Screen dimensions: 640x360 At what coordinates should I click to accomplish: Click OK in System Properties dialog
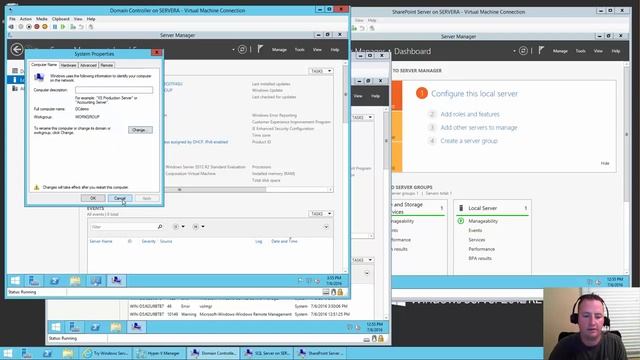[x=93, y=198]
